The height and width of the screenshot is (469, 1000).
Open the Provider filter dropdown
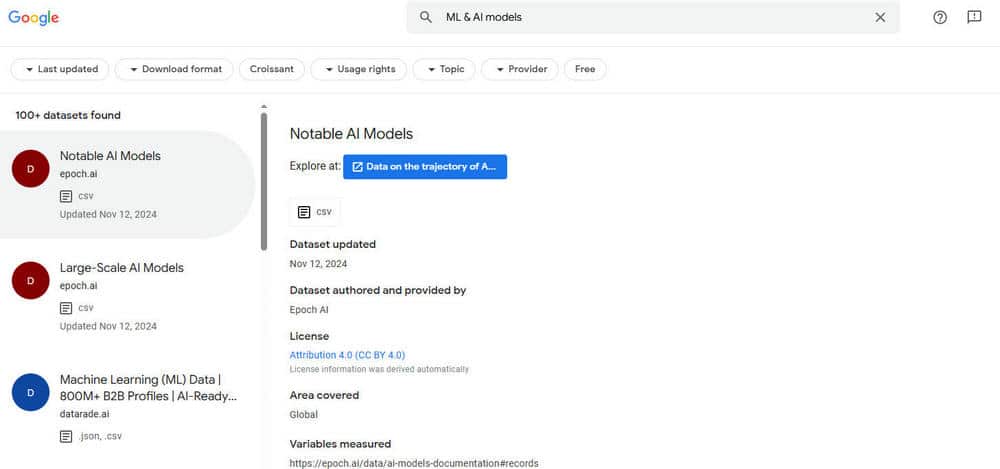pos(520,69)
